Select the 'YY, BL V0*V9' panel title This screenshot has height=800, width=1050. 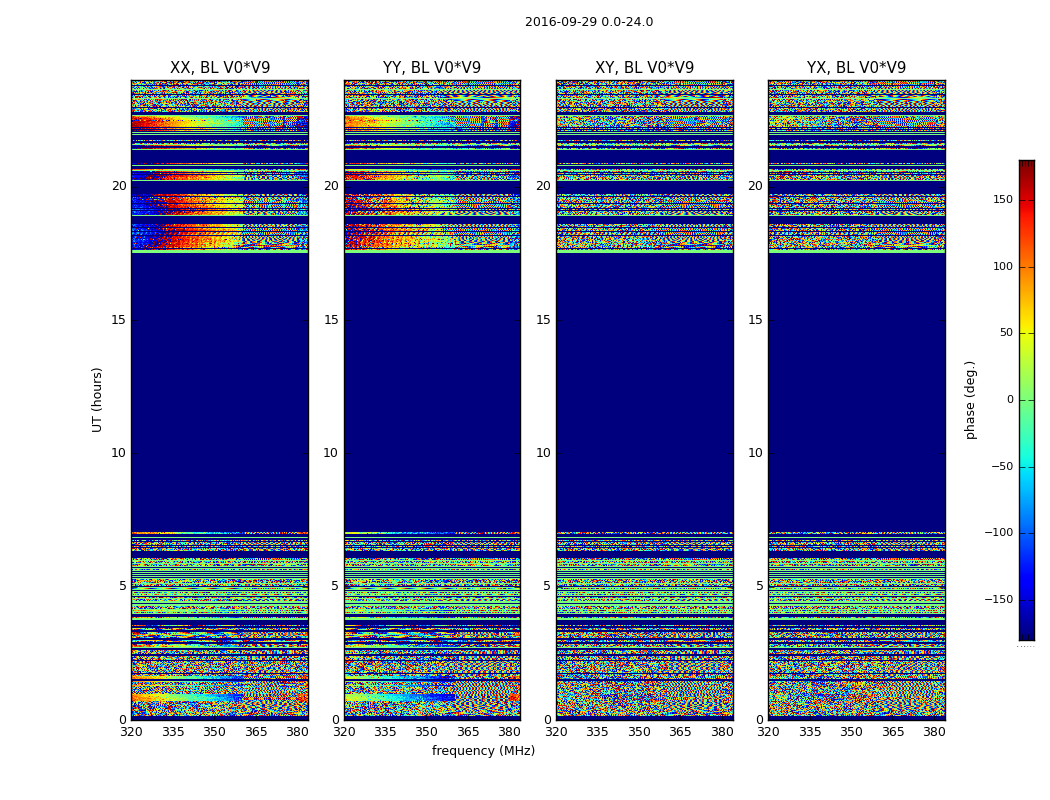tap(432, 68)
